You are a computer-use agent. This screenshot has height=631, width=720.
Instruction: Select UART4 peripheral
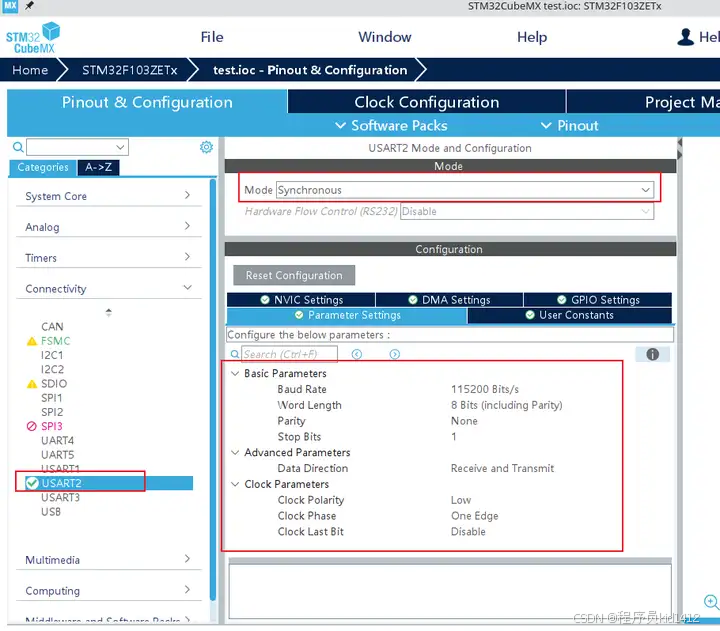tap(57, 440)
